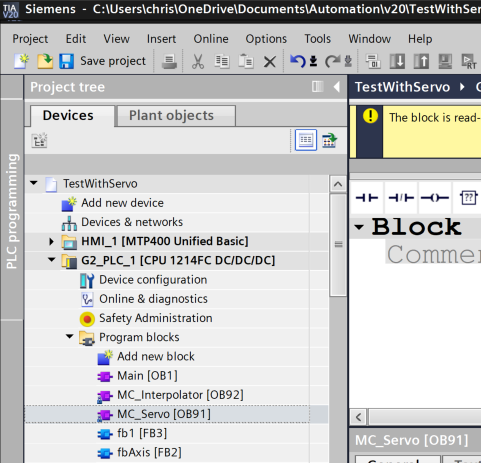Click project tree green arrow icon
This screenshot has width=481, height=463.
pyautogui.click(x=330, y=140)
